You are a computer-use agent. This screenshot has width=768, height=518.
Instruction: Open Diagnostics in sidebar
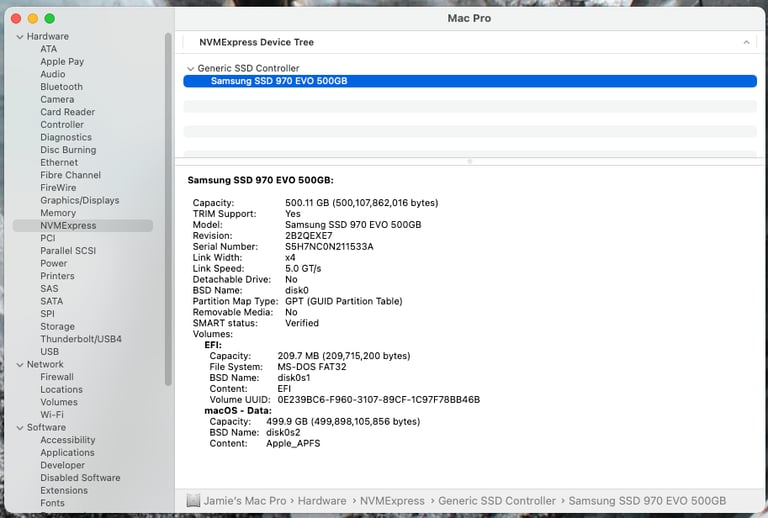[66, 138]
